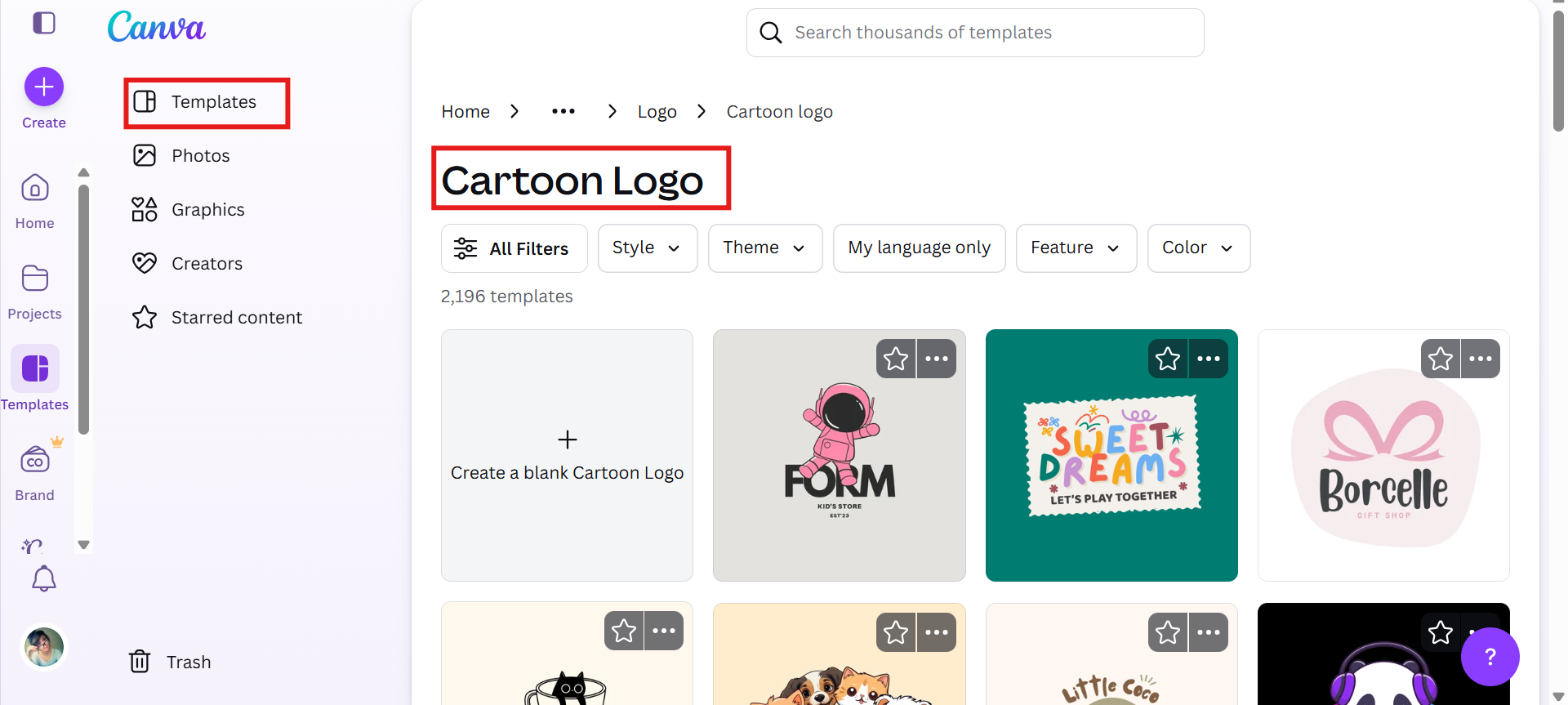Viewport: 1568px width, 705px height.
Task: Open the Creators section
Action: click(207, 263)
